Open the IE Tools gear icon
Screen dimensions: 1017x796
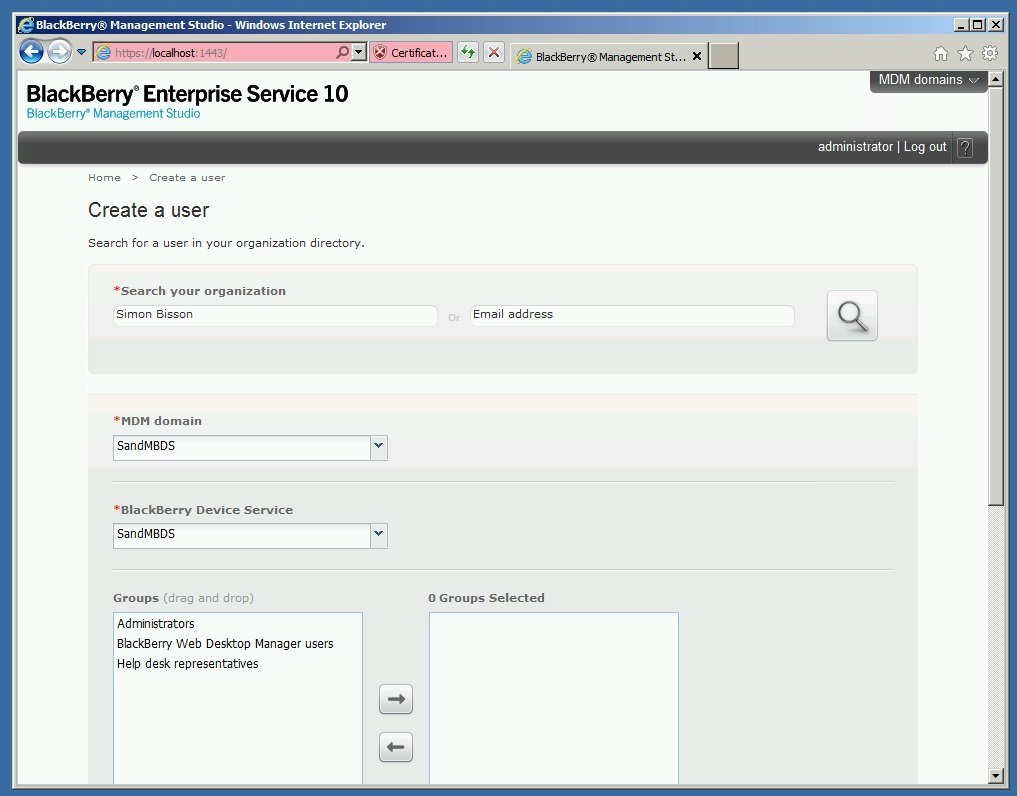[990, 54]
